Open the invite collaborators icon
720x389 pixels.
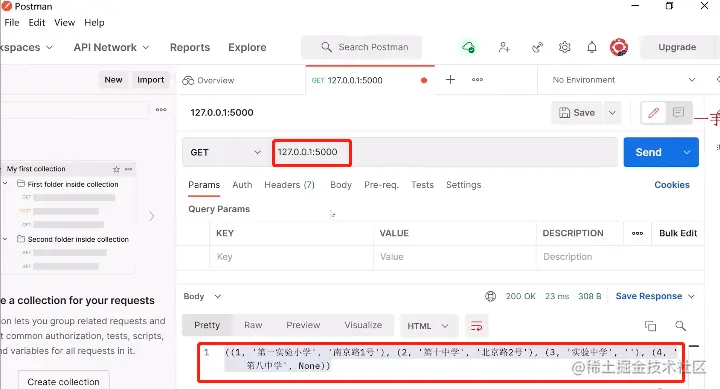pos(504,47)
